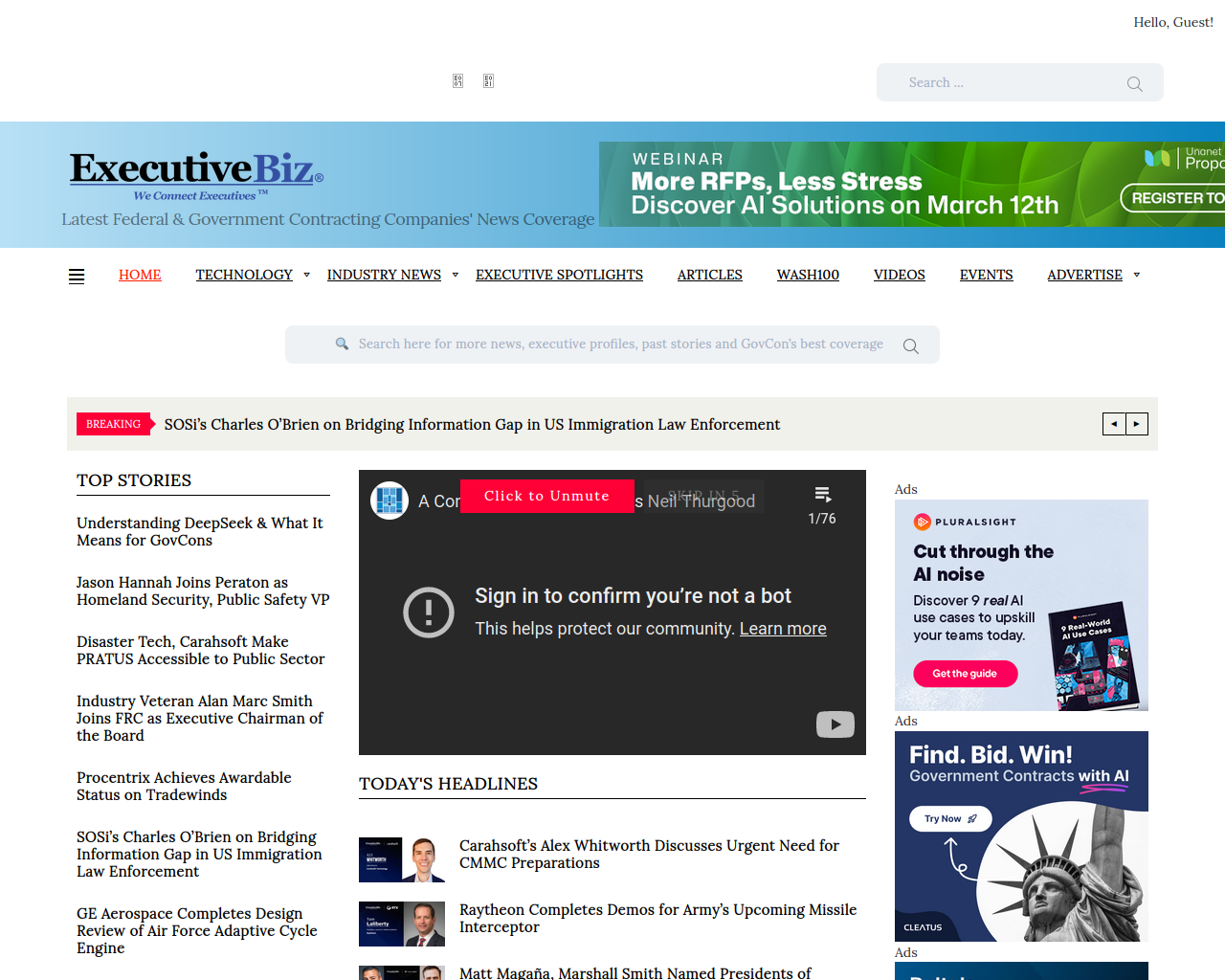
Task: Click first small social icon in header
Action: click(x=457, y=81)
